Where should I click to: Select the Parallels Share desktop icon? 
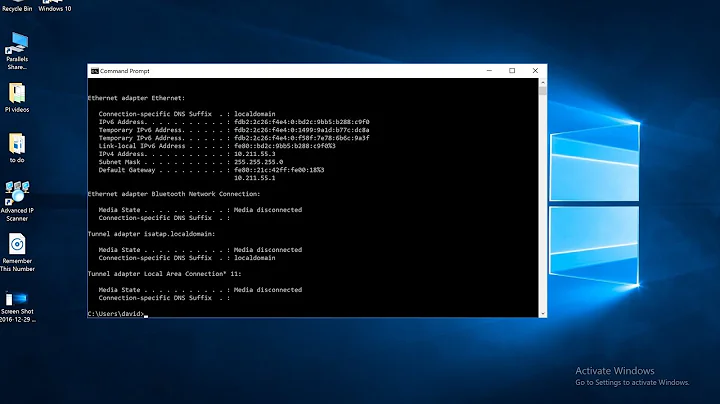click(x=17, y=51)
